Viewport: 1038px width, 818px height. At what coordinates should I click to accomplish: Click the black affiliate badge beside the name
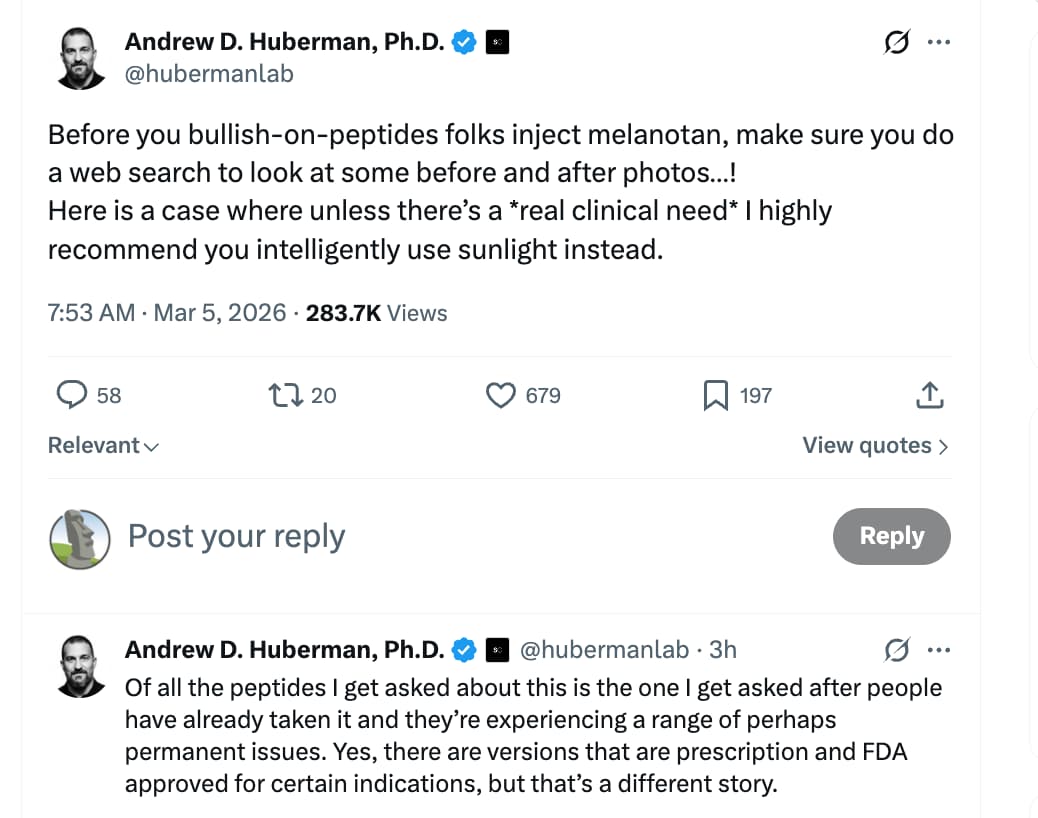tap(498, 42)
